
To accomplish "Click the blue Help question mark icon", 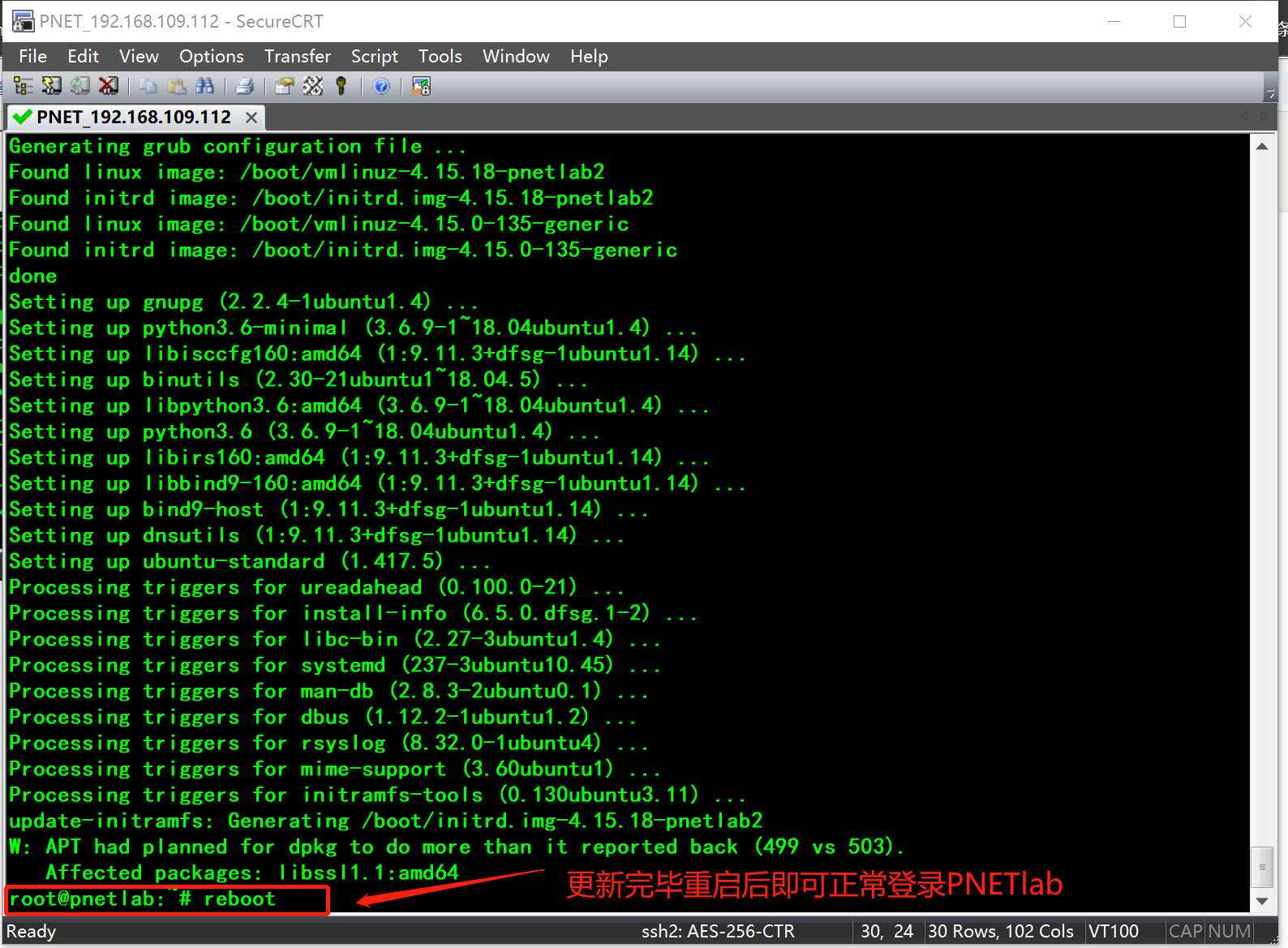I will [x=381, y=86].
